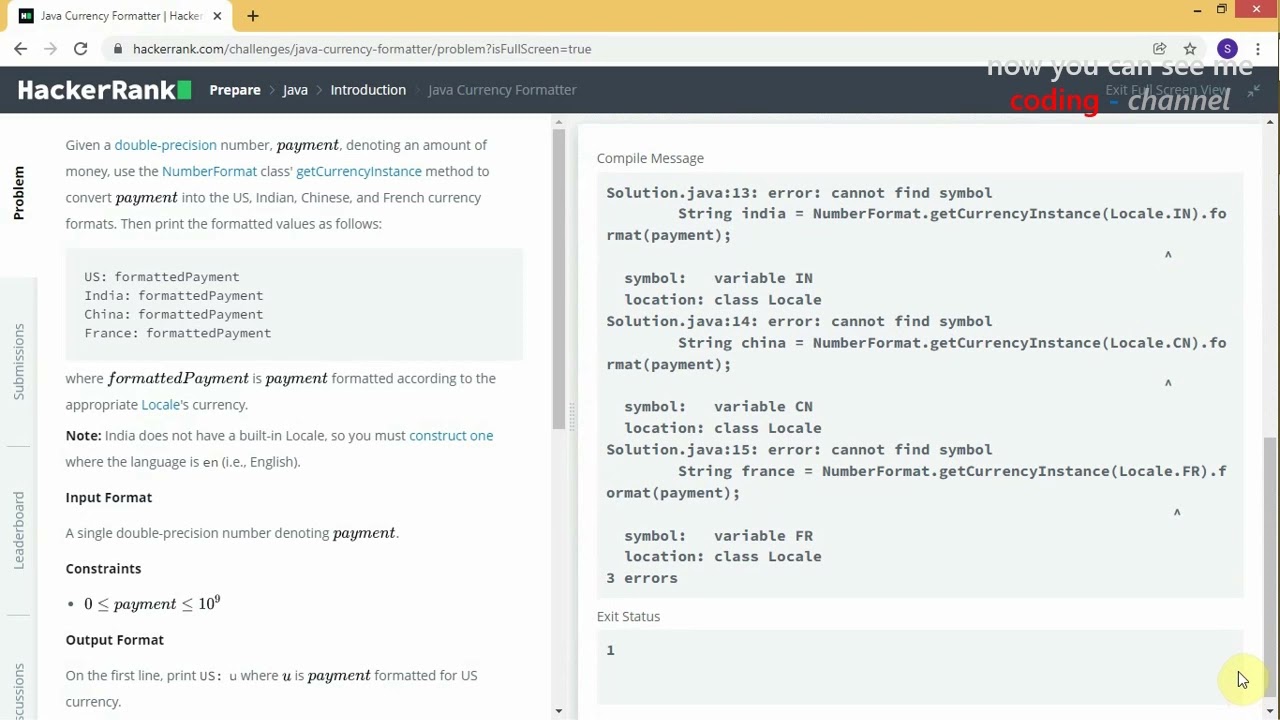Bookmark this page with the star icon
Viewport: 1280px width, 720px height.
tap(1190, 49)
